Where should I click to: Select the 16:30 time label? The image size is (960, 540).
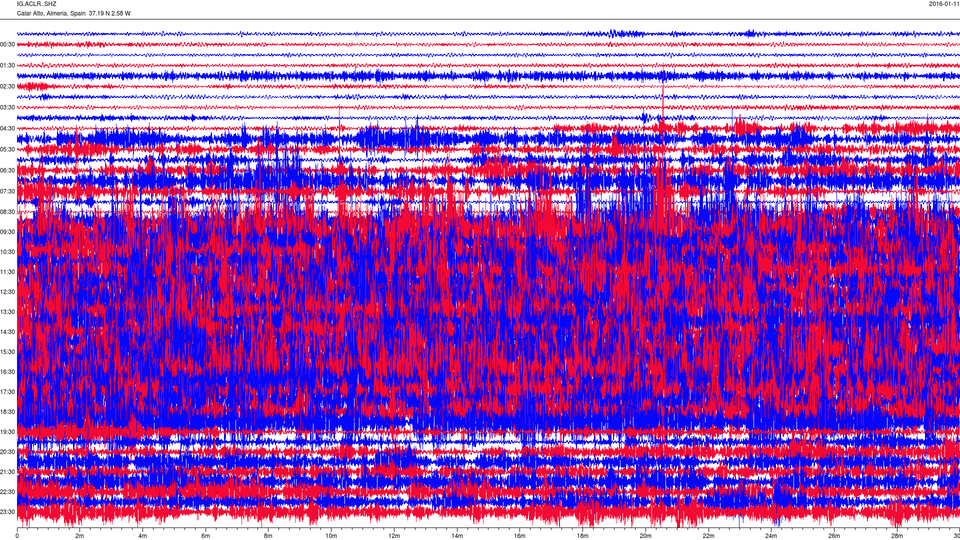point(7,372)
